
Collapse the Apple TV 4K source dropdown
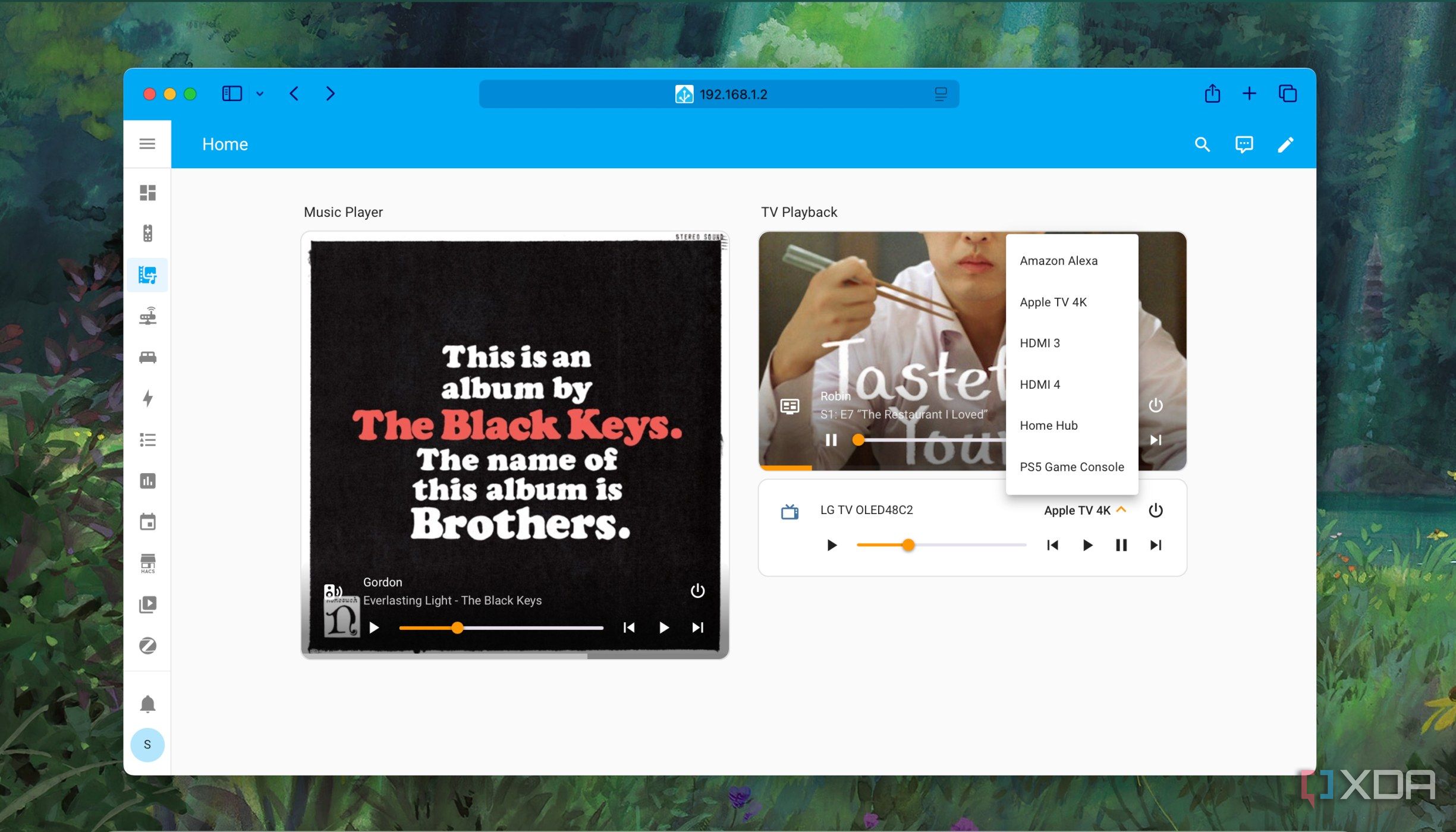coord(1085,510)
